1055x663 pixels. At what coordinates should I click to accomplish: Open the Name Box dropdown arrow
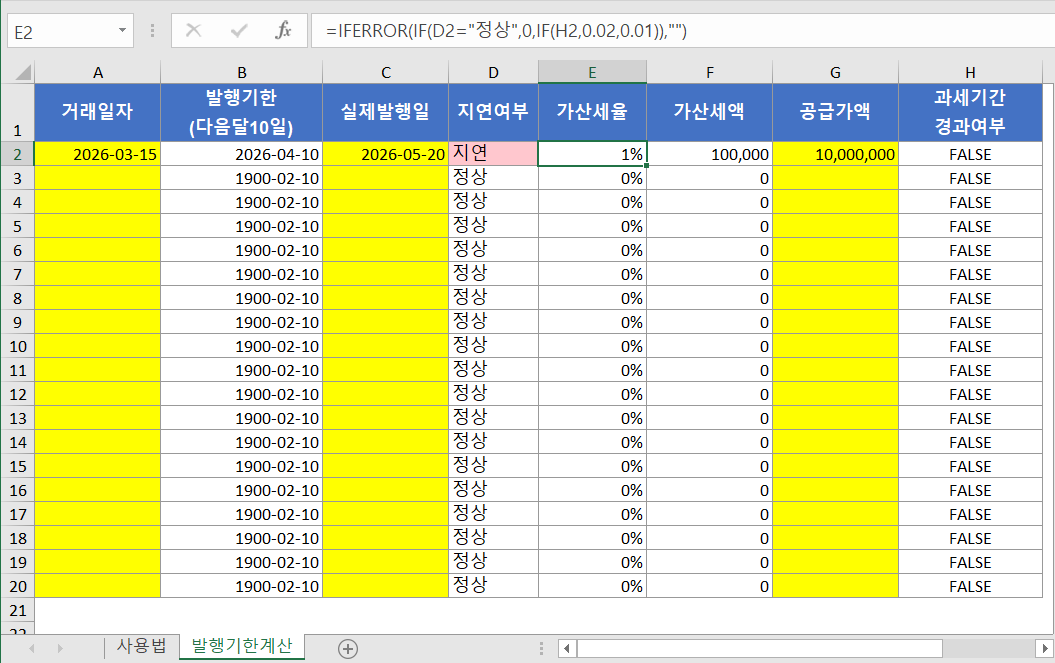(x=122, y=30)
